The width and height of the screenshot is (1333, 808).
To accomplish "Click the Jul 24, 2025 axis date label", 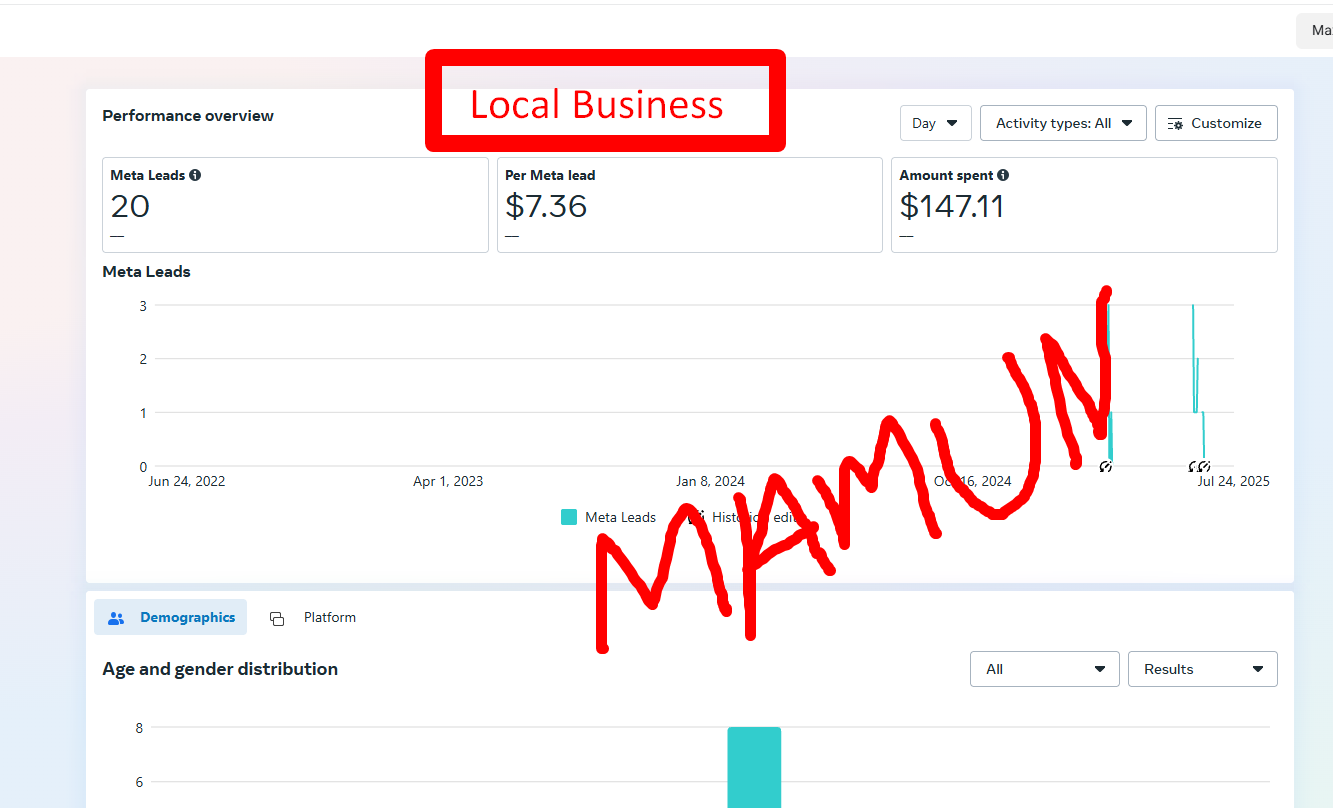I will tap(1233, 481).
